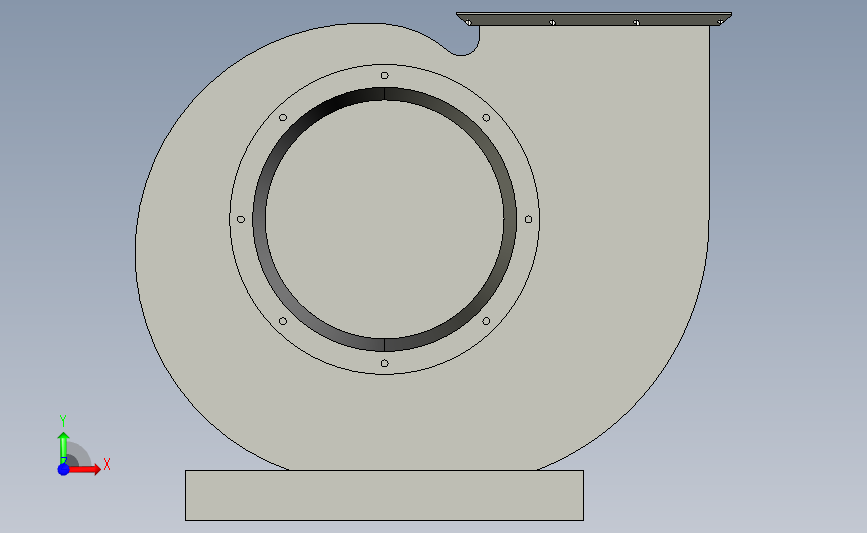Select the leftmost bolt hole on the inlet flange
Image resolution: width=867 pixels, height=533 pixels.
click(x=241, y=220)
